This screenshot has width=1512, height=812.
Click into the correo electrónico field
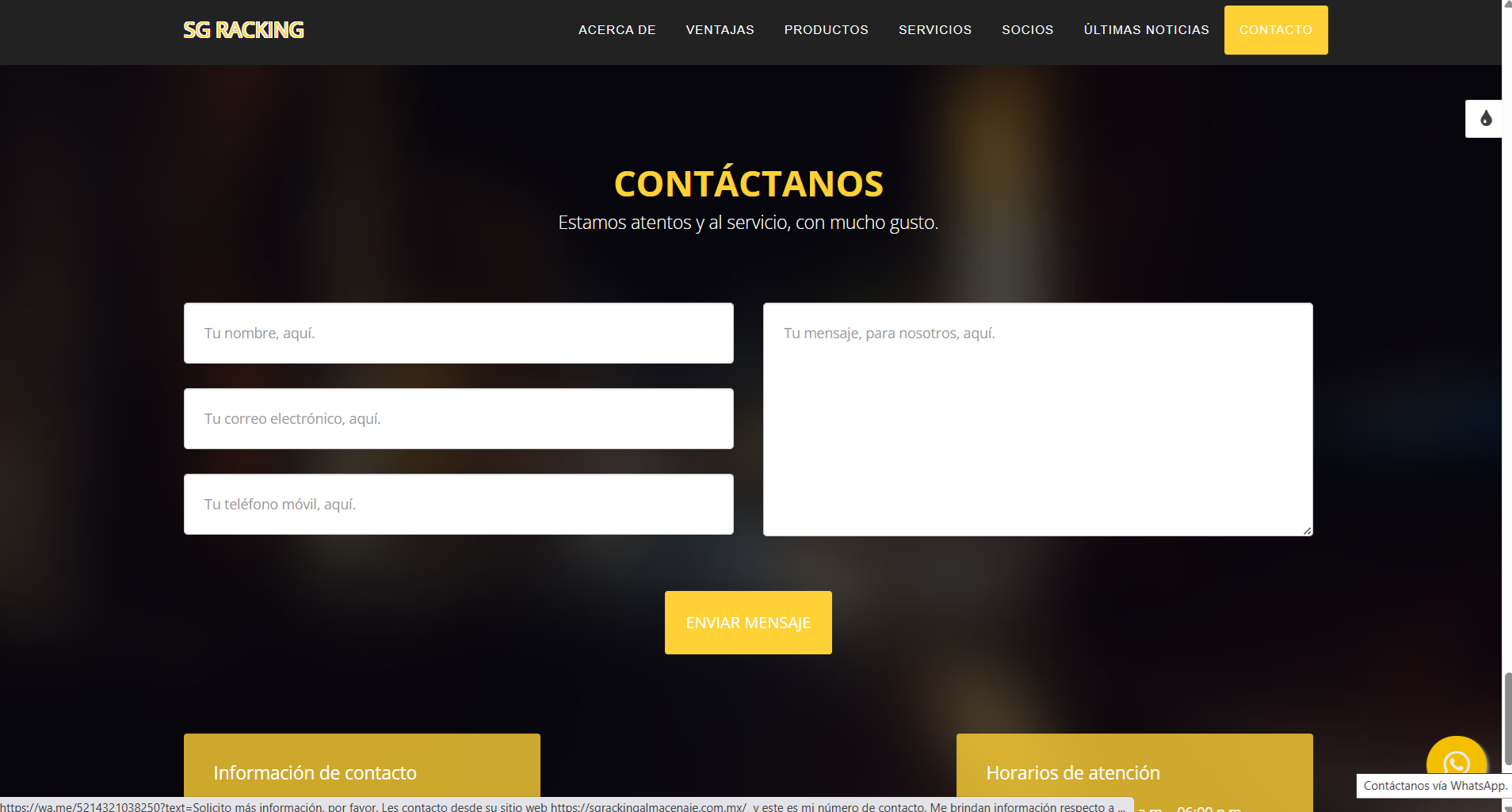pos(458,419)
